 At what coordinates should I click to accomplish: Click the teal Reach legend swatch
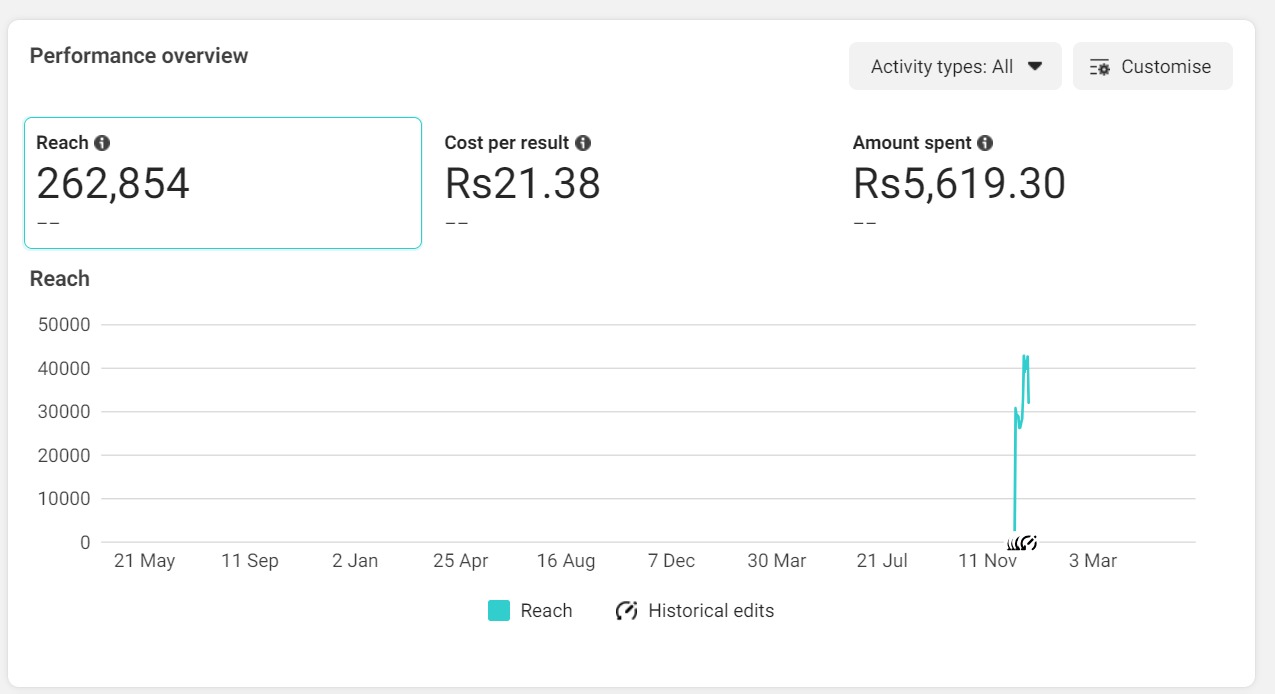tap(499, 611)
